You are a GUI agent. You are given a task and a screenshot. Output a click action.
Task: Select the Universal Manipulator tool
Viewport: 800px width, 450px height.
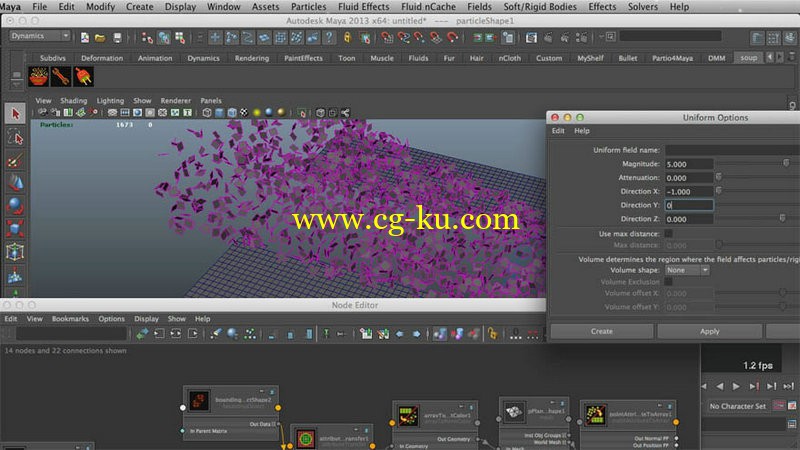point(15,252)
